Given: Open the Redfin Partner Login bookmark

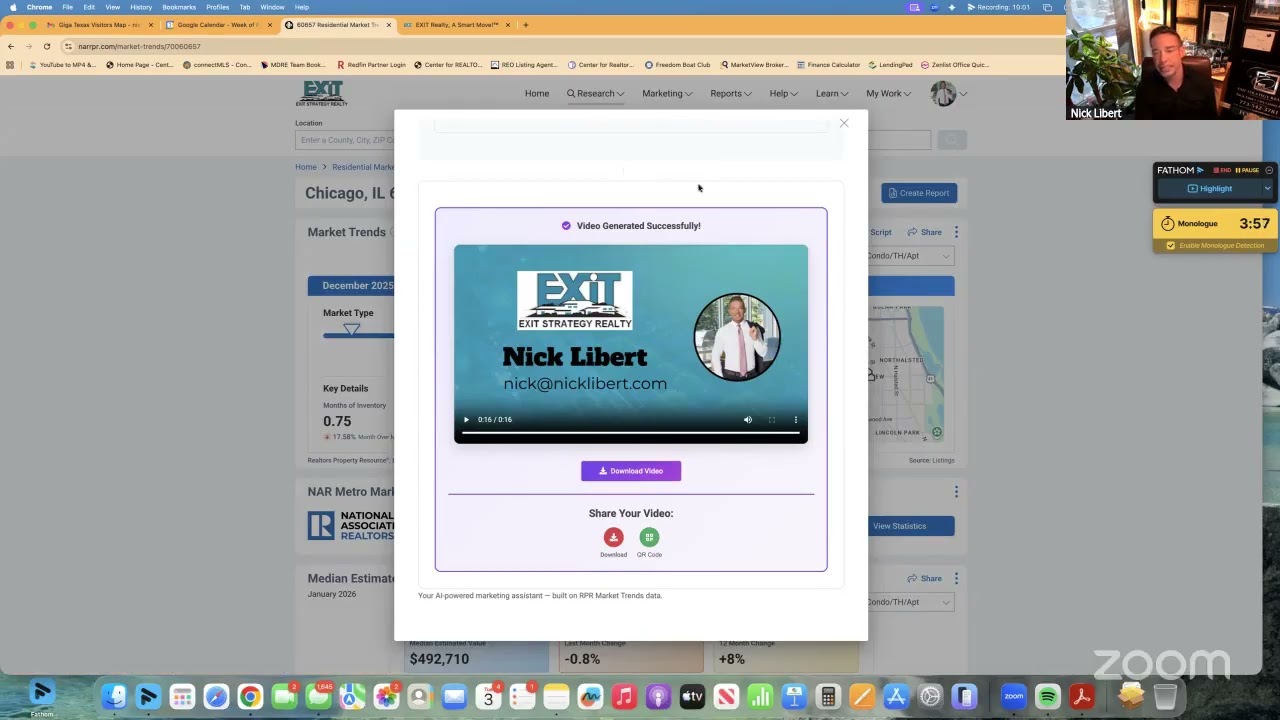Looking at the screenshot, I should (371, 65).
